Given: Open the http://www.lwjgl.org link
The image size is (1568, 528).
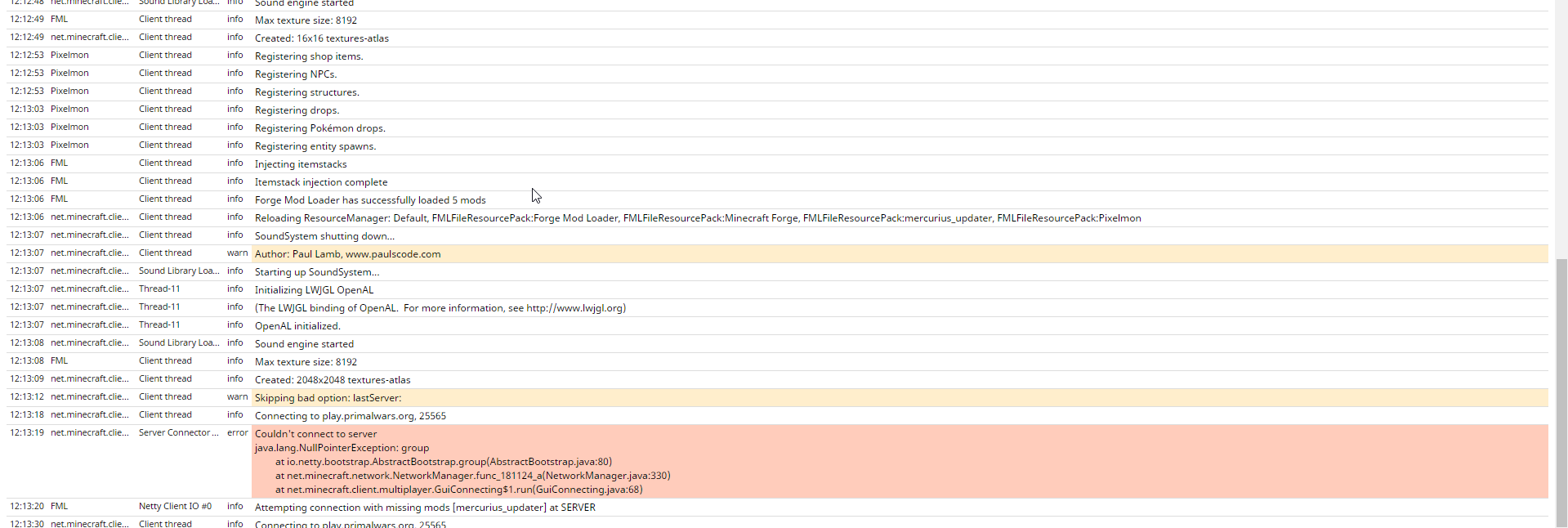Looking at the screenshot, I should click(574, 308).
